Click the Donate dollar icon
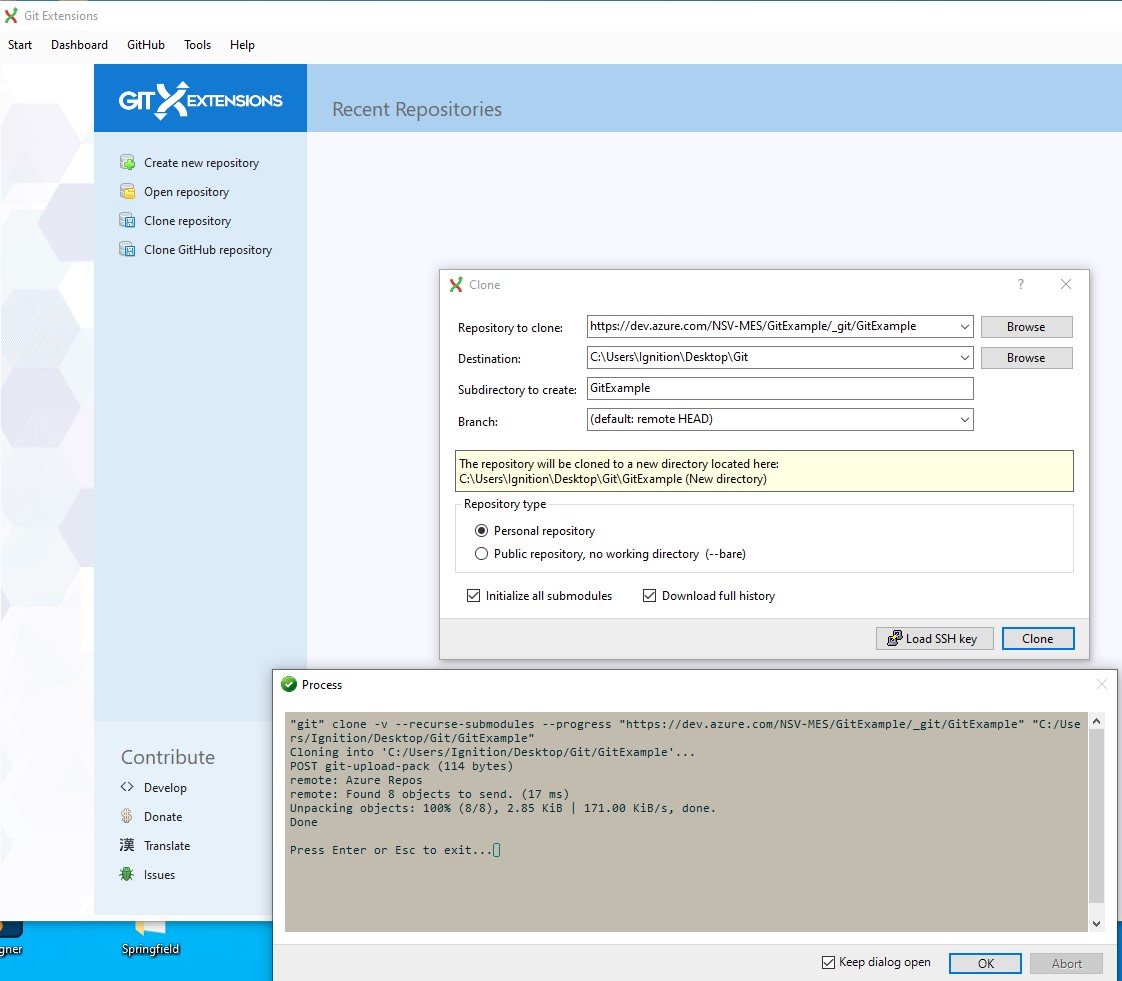1122x981 pixels. point(127,816)
